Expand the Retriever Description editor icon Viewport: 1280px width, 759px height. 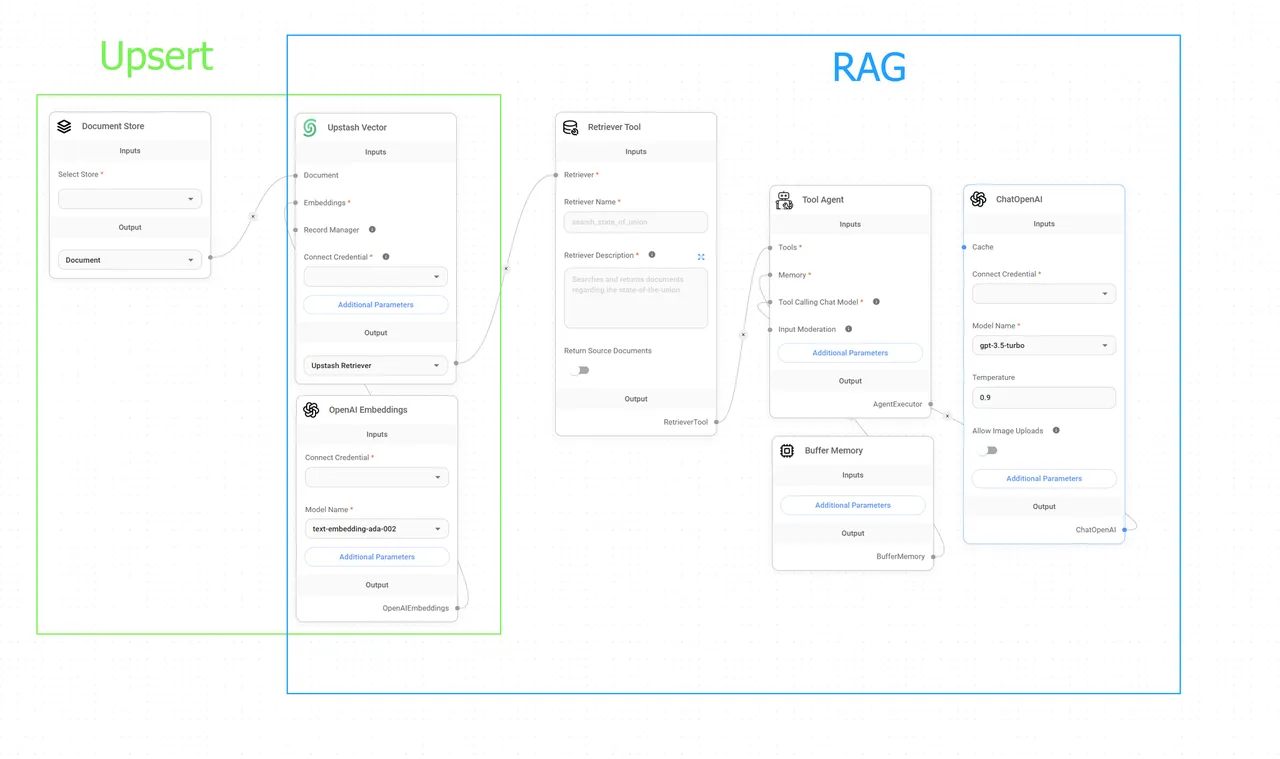tap(701, 257)
